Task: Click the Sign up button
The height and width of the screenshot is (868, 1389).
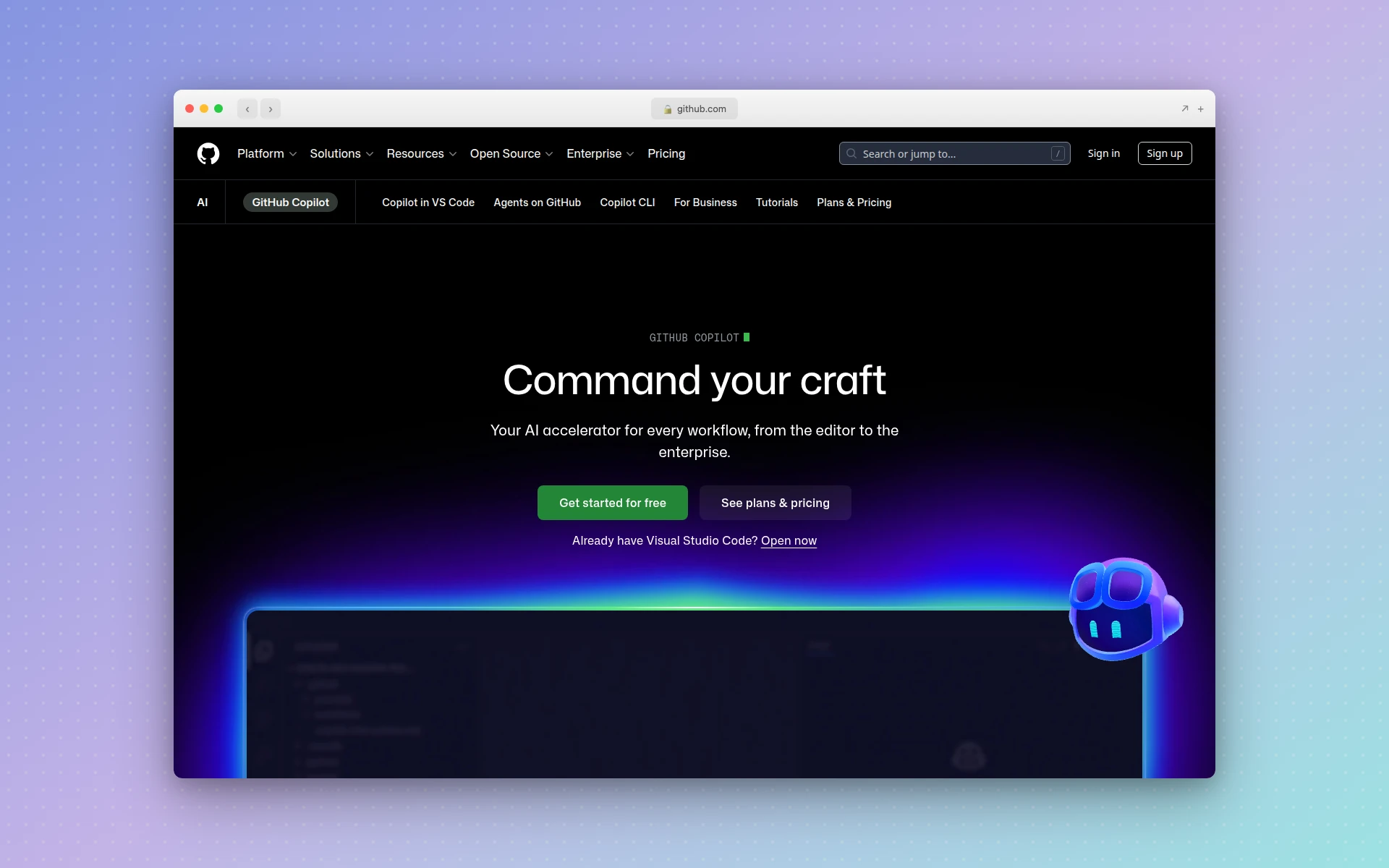Action: pyautogui.click(x=1164, y=153)
